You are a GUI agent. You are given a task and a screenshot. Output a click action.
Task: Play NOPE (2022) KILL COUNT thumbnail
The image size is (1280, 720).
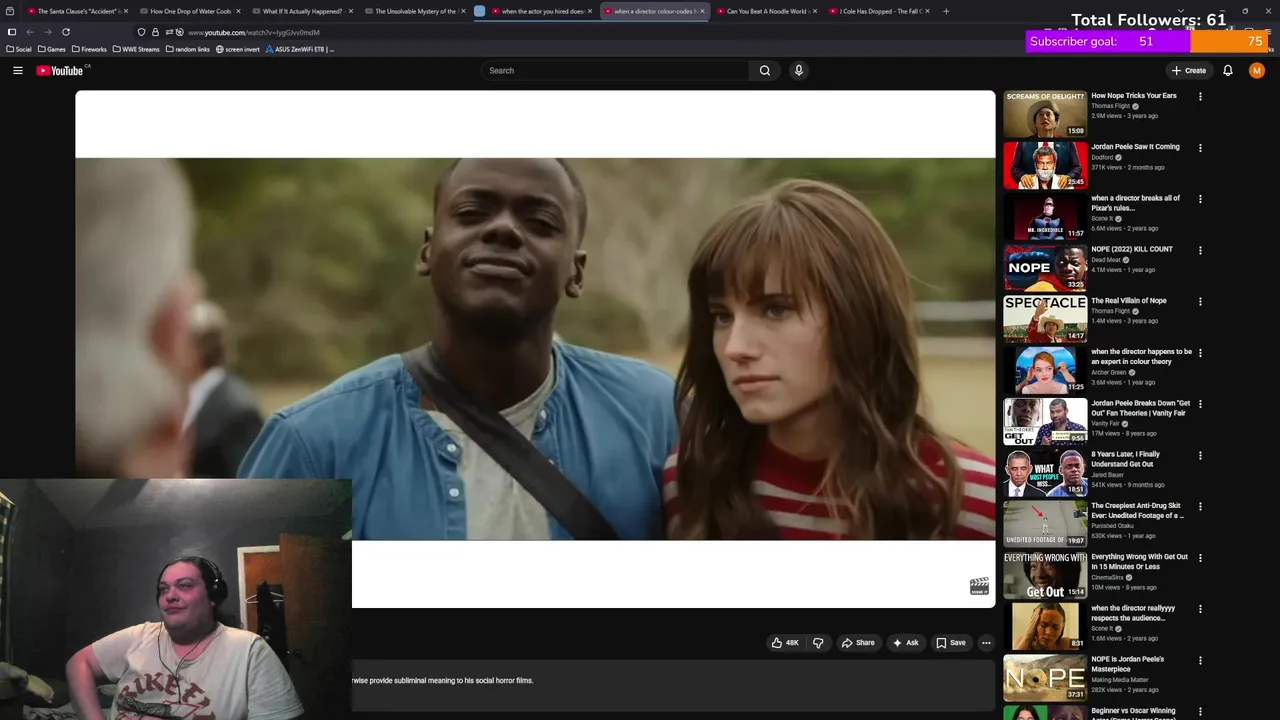click(1045, 267)
